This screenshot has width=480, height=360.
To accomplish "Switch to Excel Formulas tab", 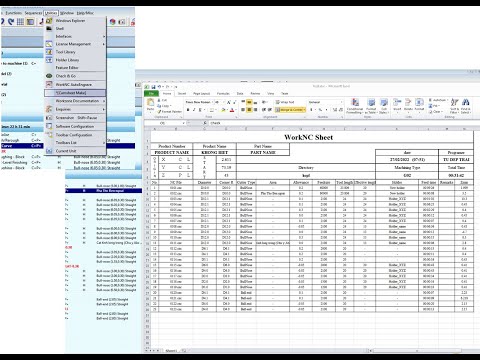I will click(223, 94).
